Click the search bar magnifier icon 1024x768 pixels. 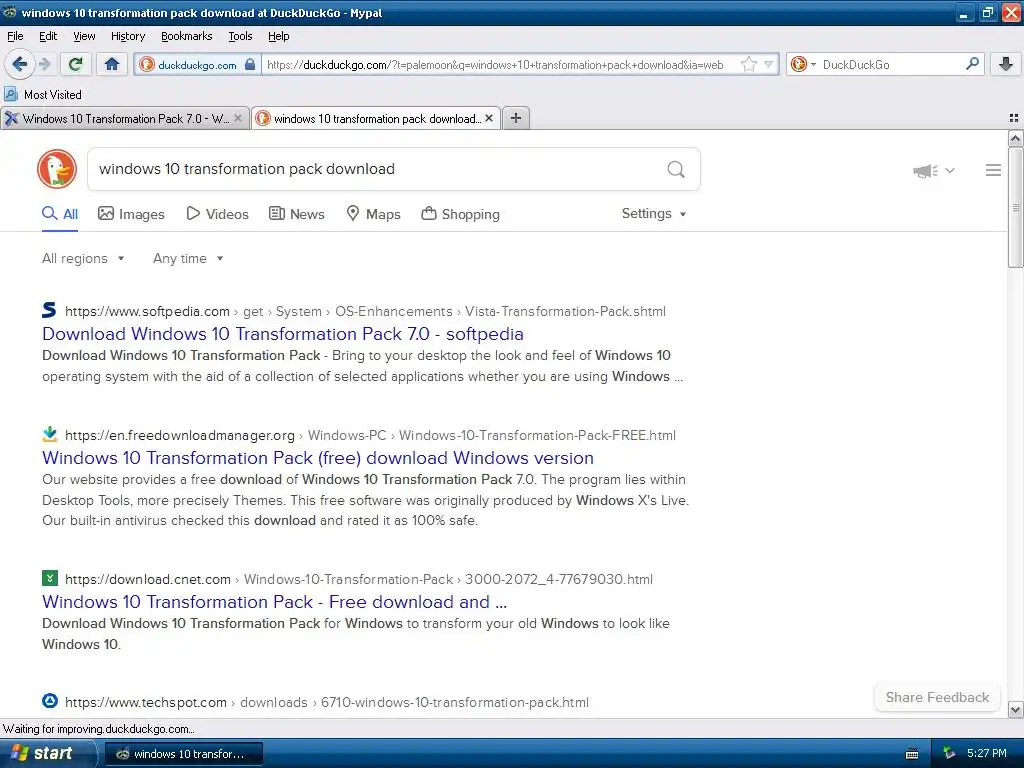[972, 64]
